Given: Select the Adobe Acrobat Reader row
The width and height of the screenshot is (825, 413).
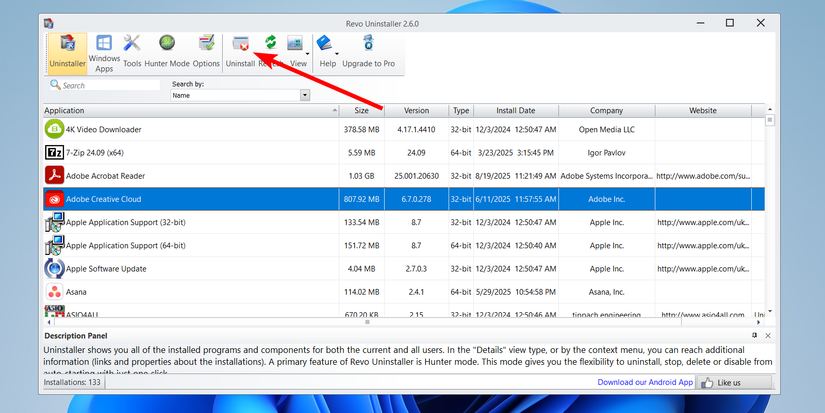Looking at the screenshot, I should pos(404,176).
